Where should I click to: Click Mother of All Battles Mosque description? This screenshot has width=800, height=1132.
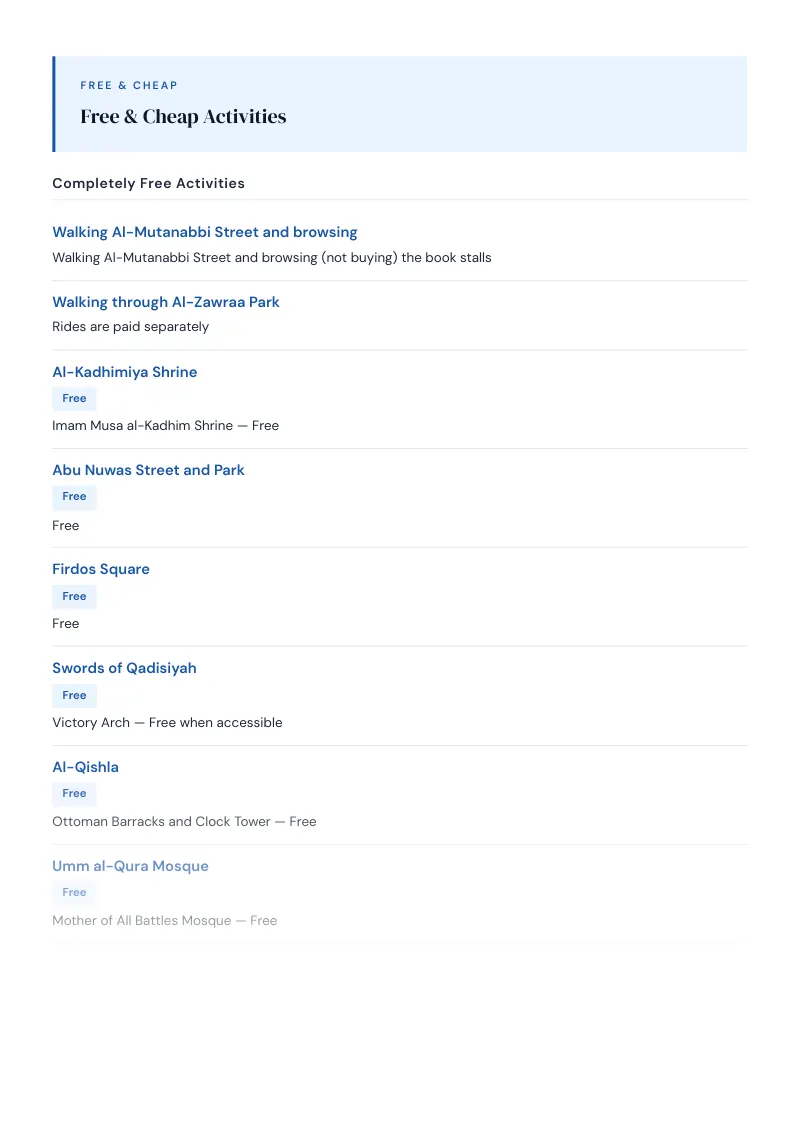165,920
